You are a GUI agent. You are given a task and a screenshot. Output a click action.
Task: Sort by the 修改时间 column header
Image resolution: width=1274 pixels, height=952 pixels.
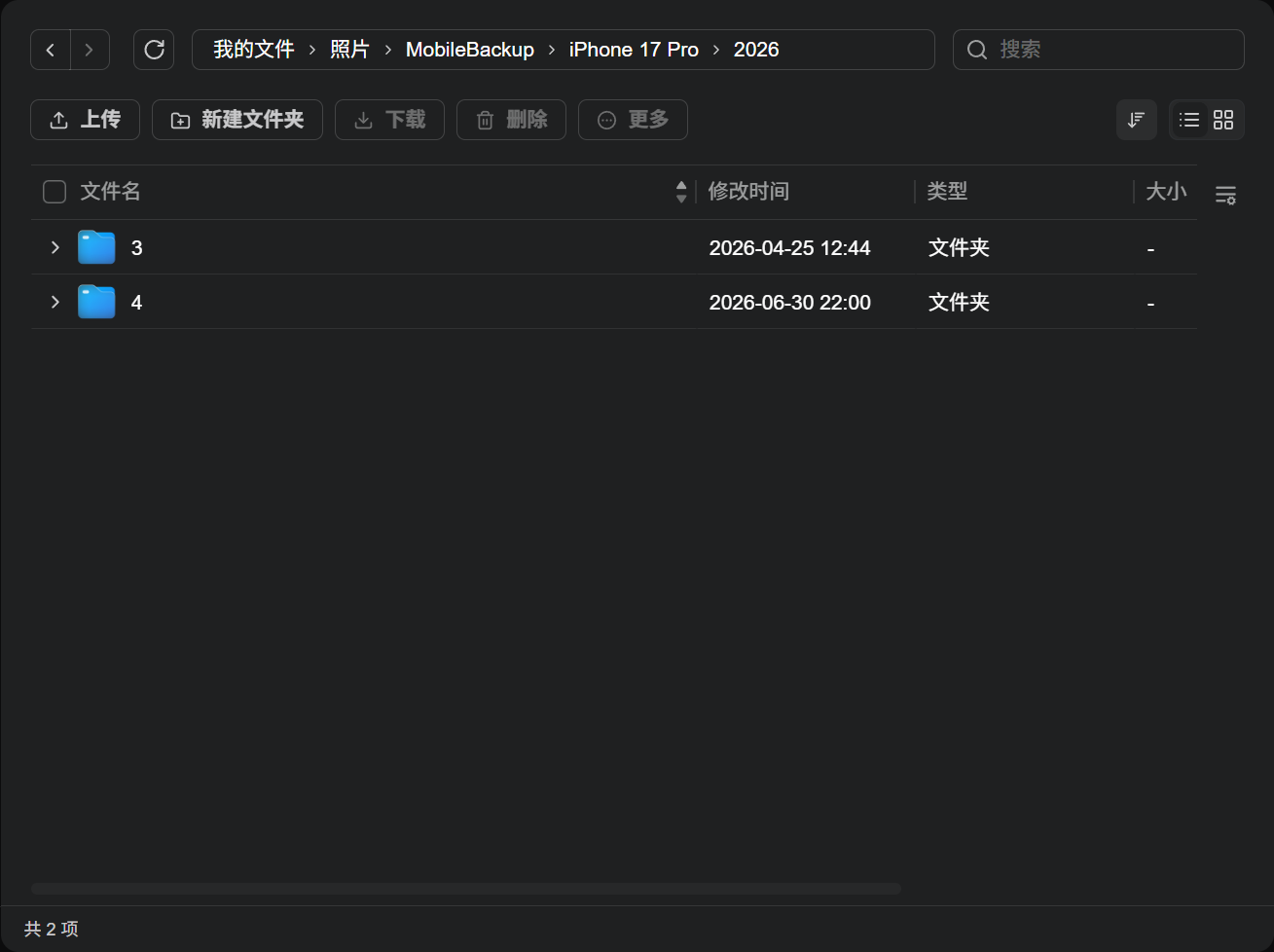748,192
